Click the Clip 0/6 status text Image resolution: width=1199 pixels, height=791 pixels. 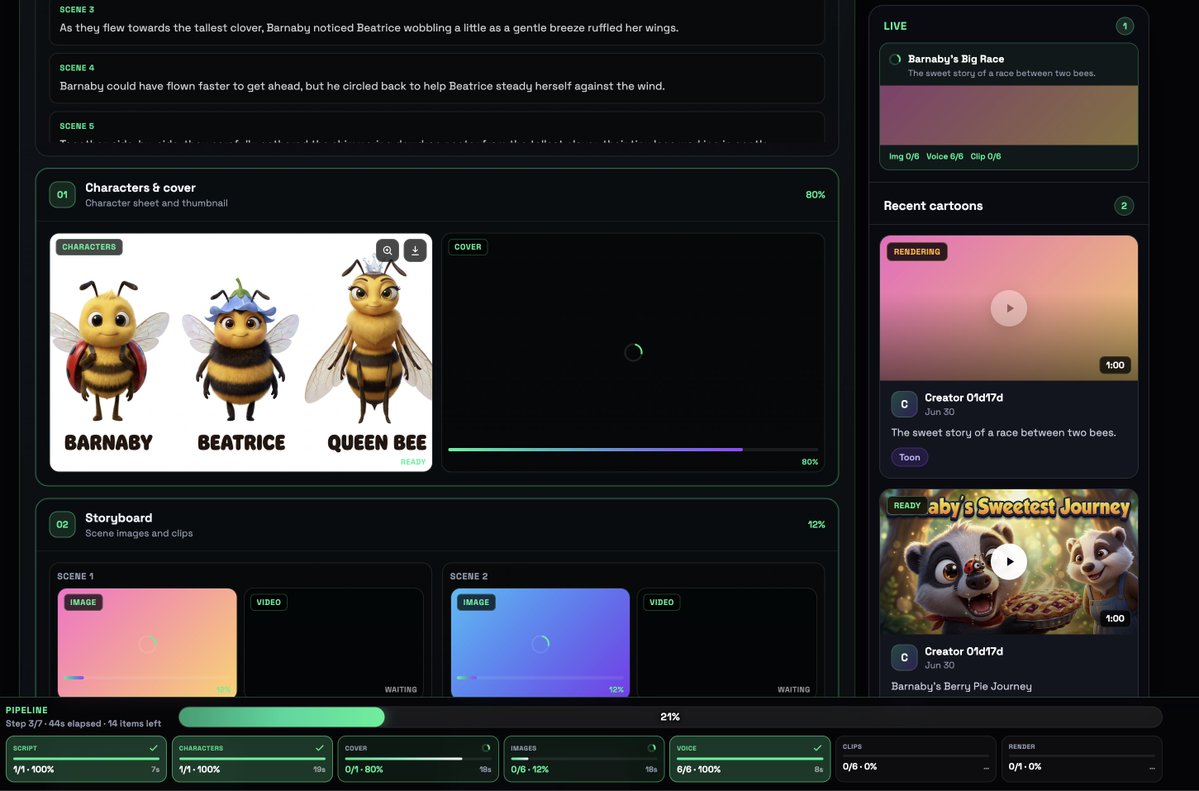pos(986,156)
